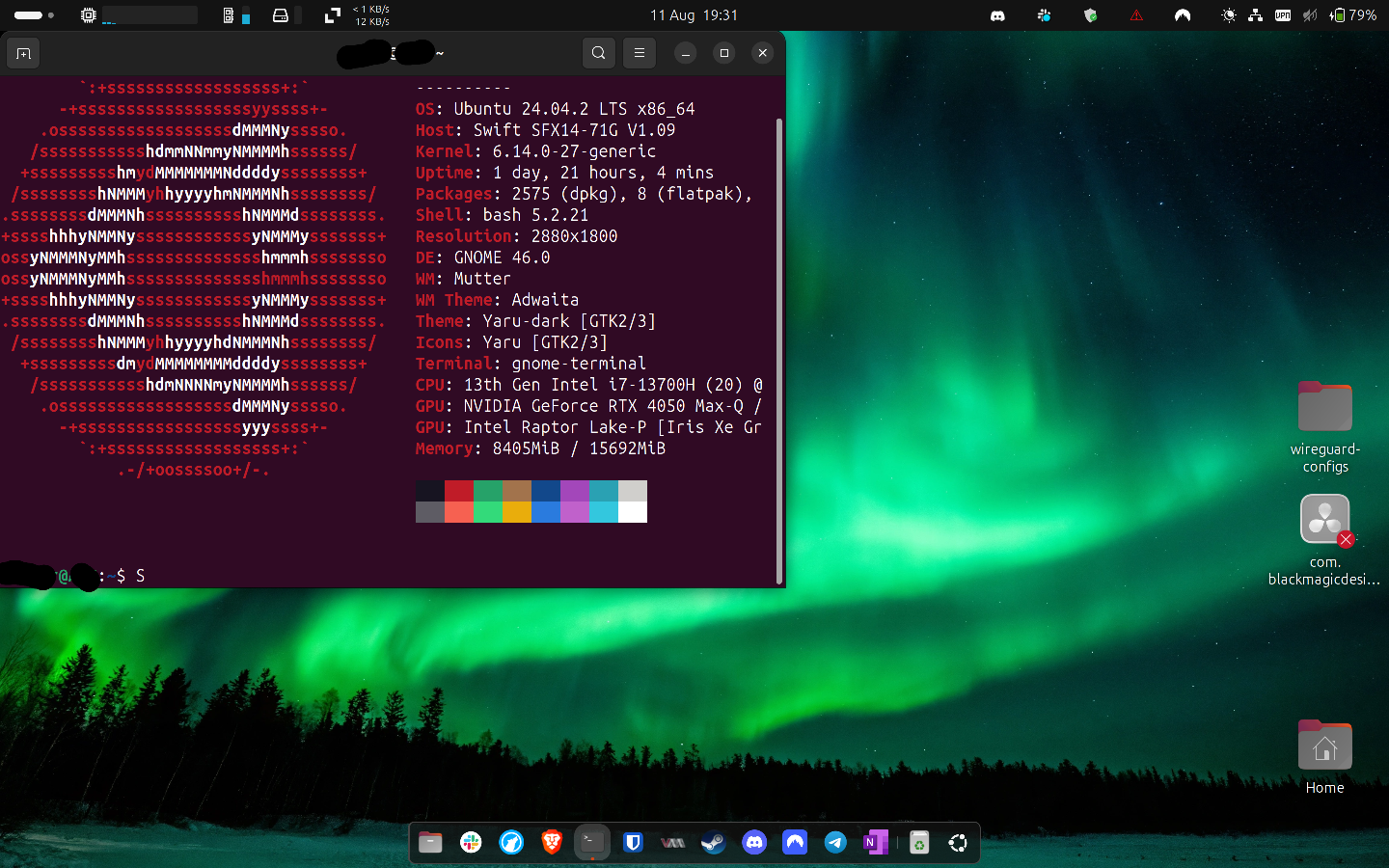Screen dimensions: 1389x868
Task: Click the battery 79% indicator
Action: click(x=1353, y=15)
